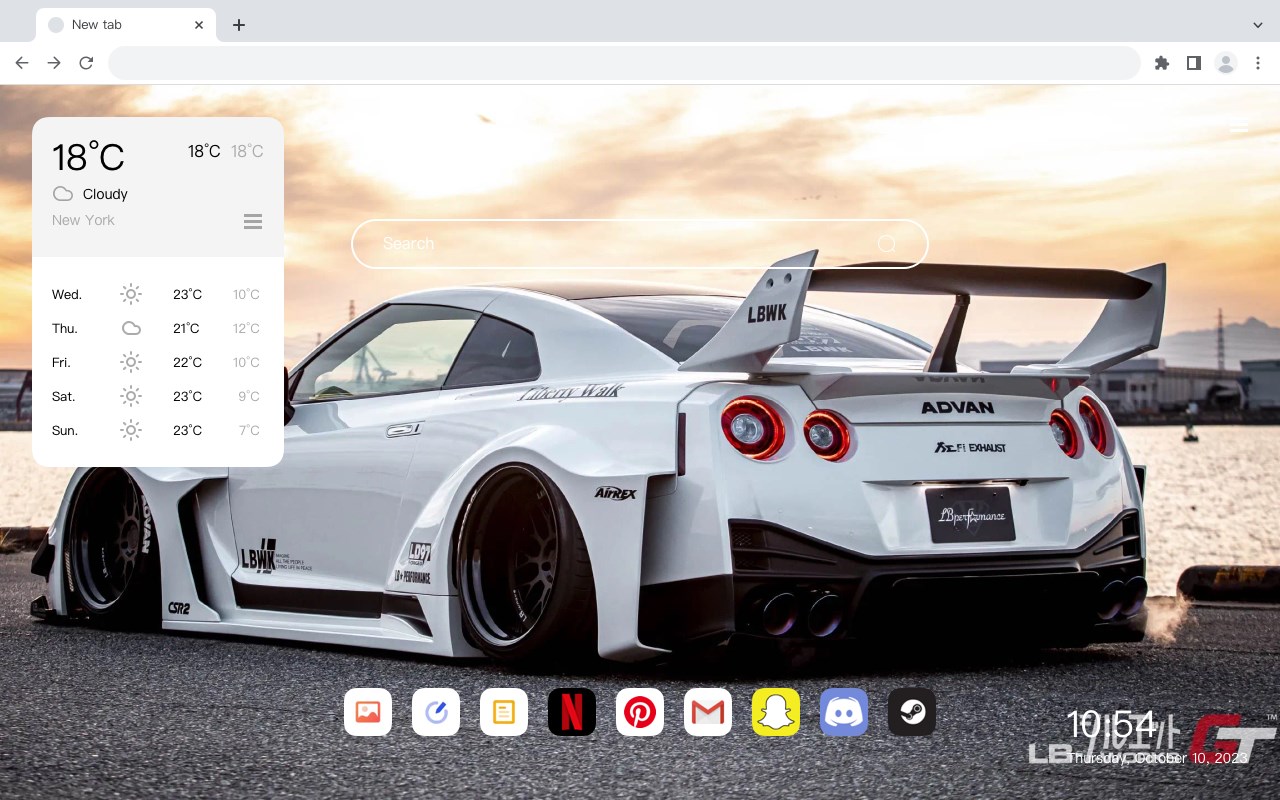Click into the page Search field
This screenshot has height=800, width=1280.
click(x=640, y=244)
